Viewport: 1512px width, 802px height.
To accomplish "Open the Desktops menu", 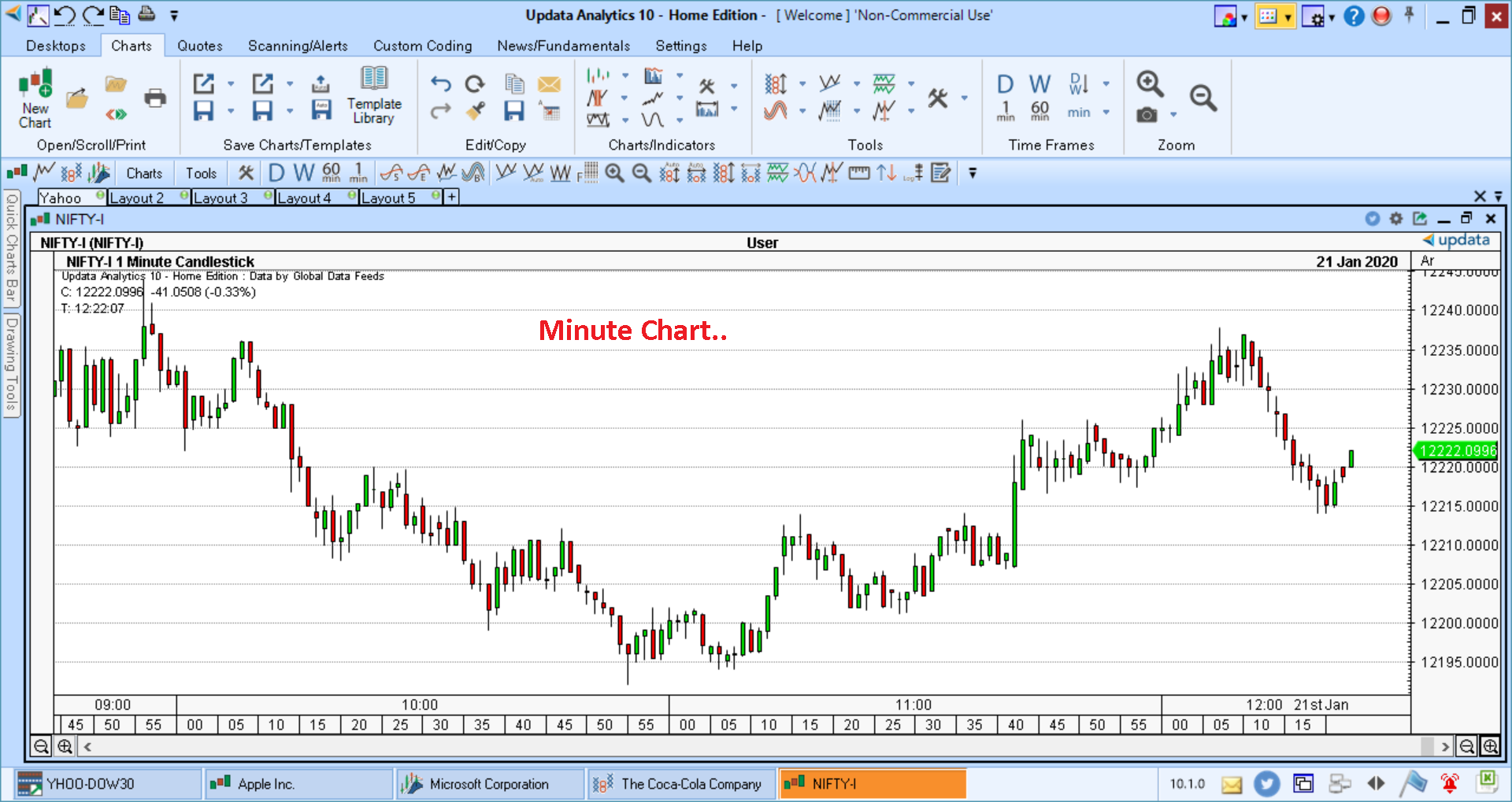I will pos(56,46).
